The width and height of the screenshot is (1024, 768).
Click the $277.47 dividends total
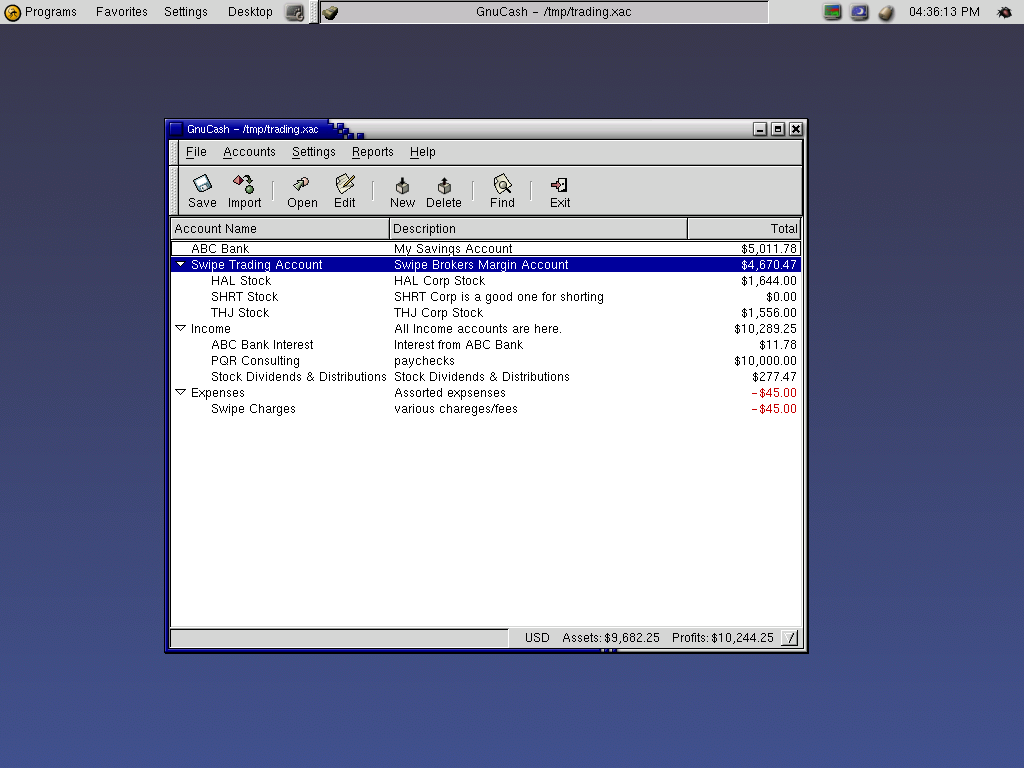(774, 377)
